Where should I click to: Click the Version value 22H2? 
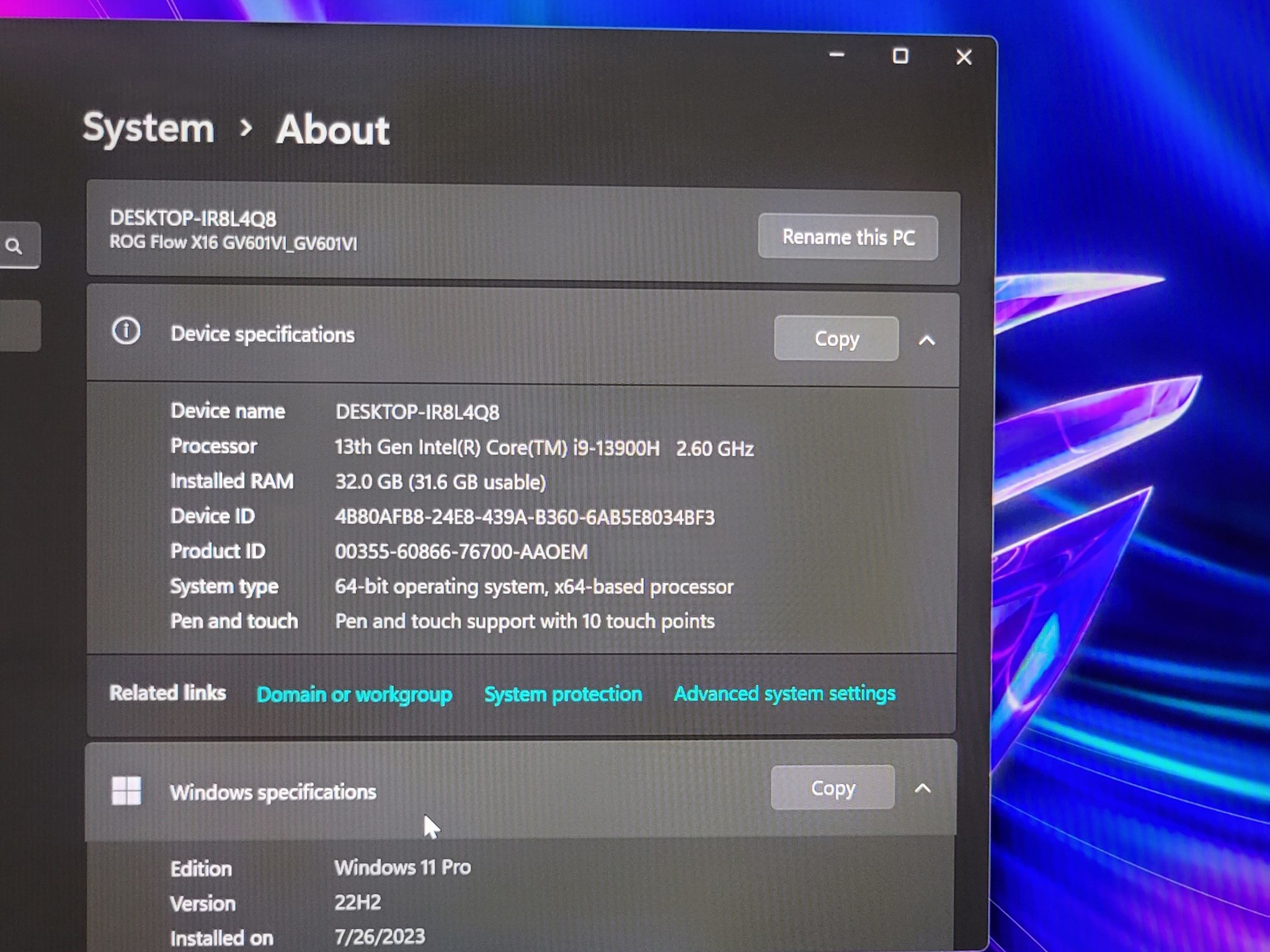(358, 902)
